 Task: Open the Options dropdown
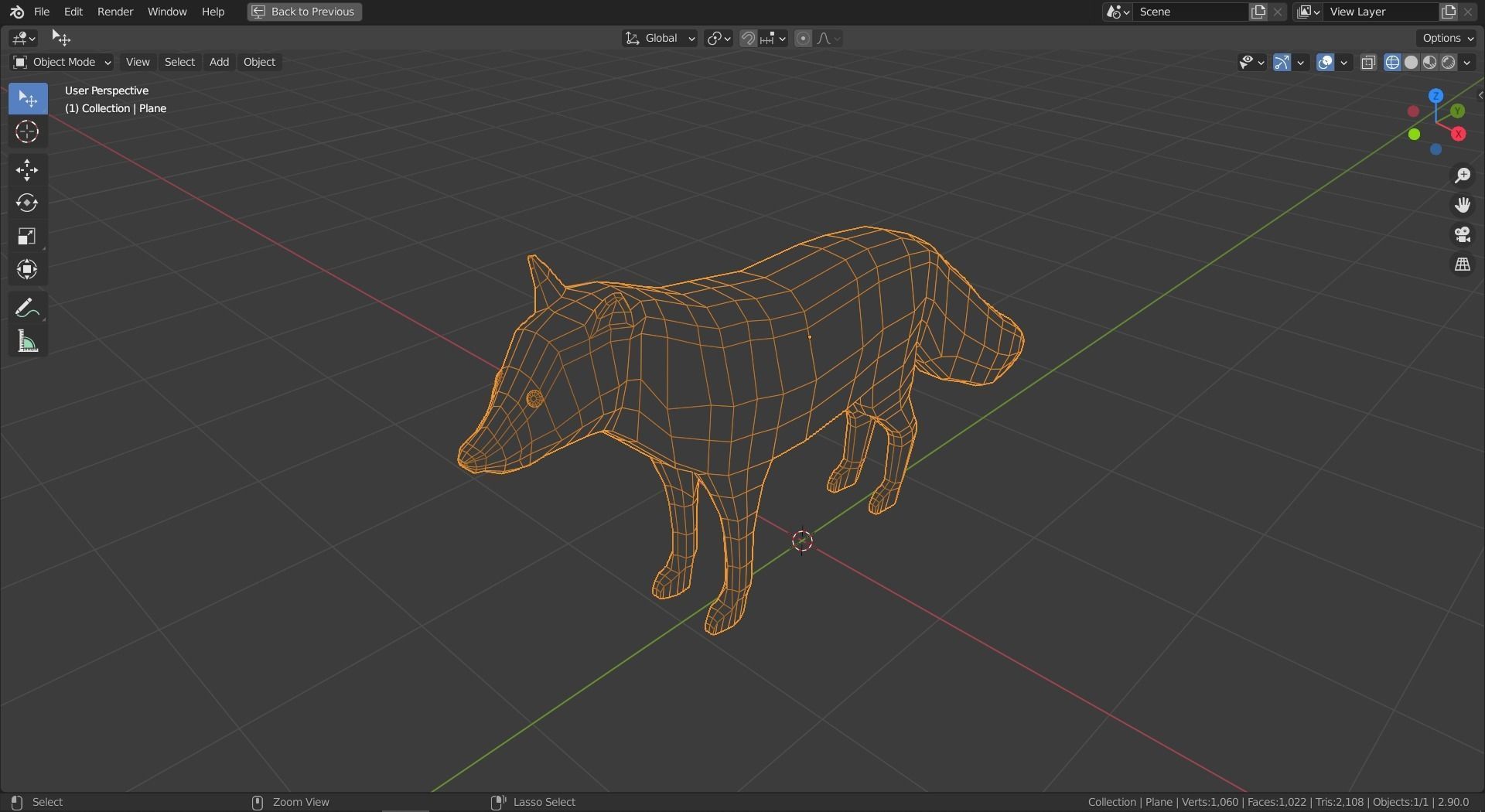[1448, 38]
